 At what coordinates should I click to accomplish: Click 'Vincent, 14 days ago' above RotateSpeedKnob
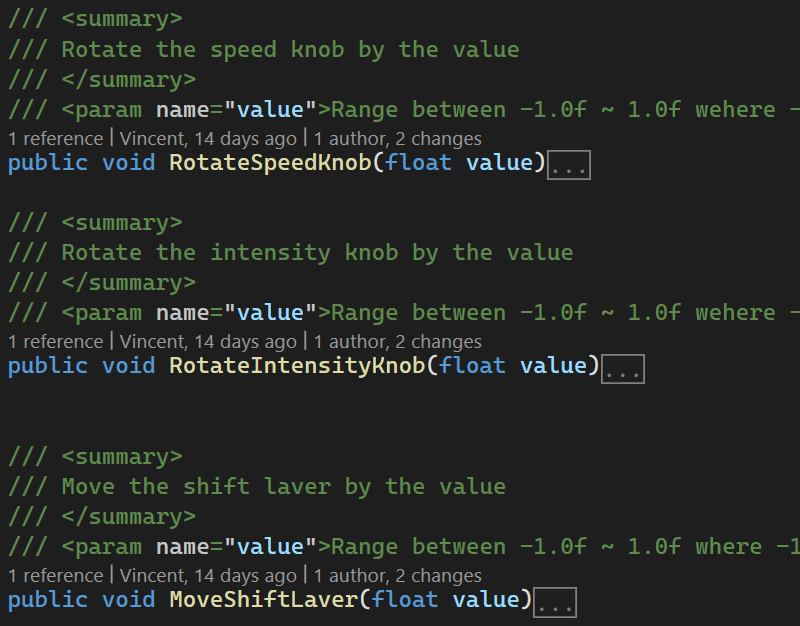(208, 139)
